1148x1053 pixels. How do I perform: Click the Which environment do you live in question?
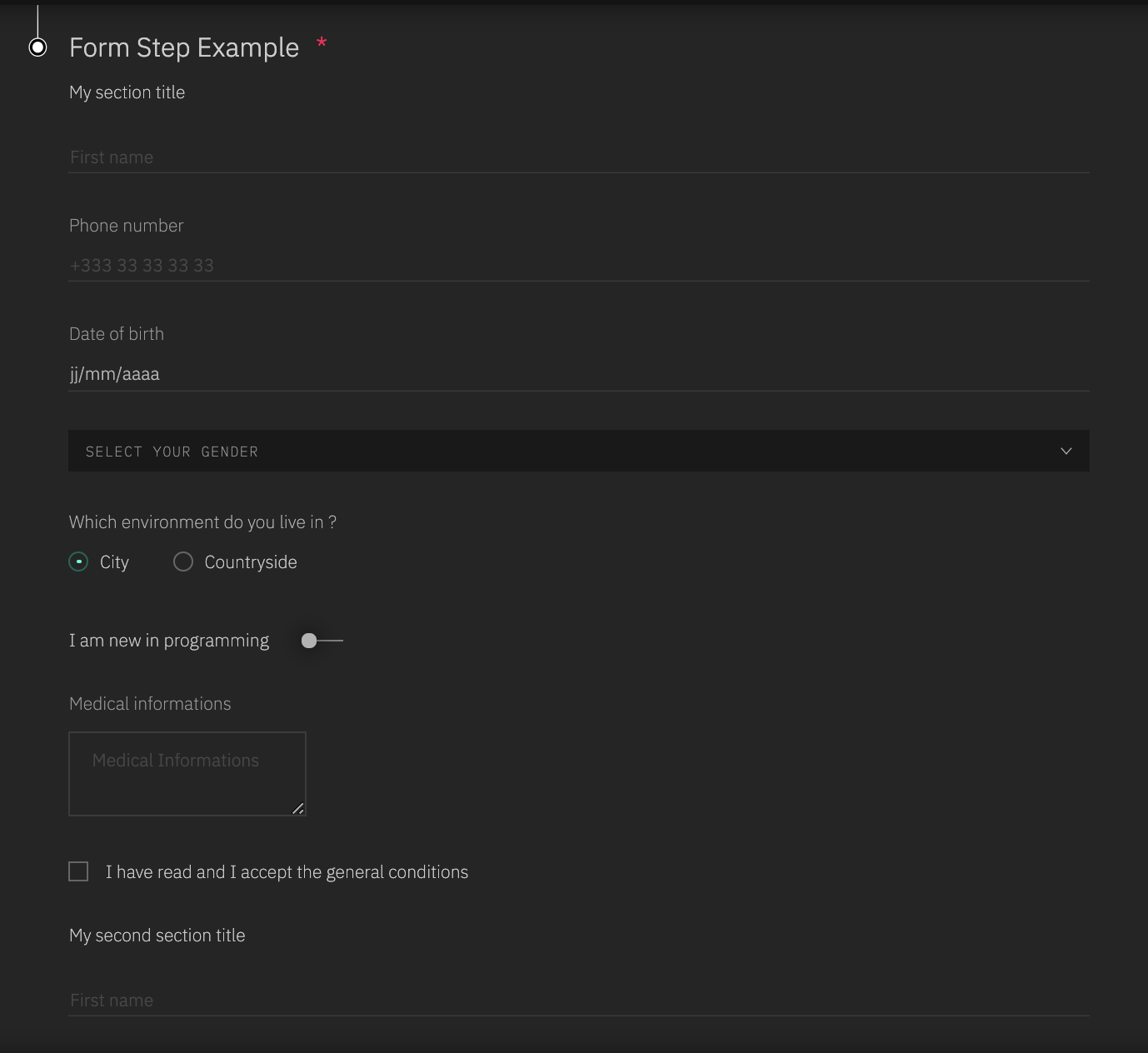coord(203,522)
